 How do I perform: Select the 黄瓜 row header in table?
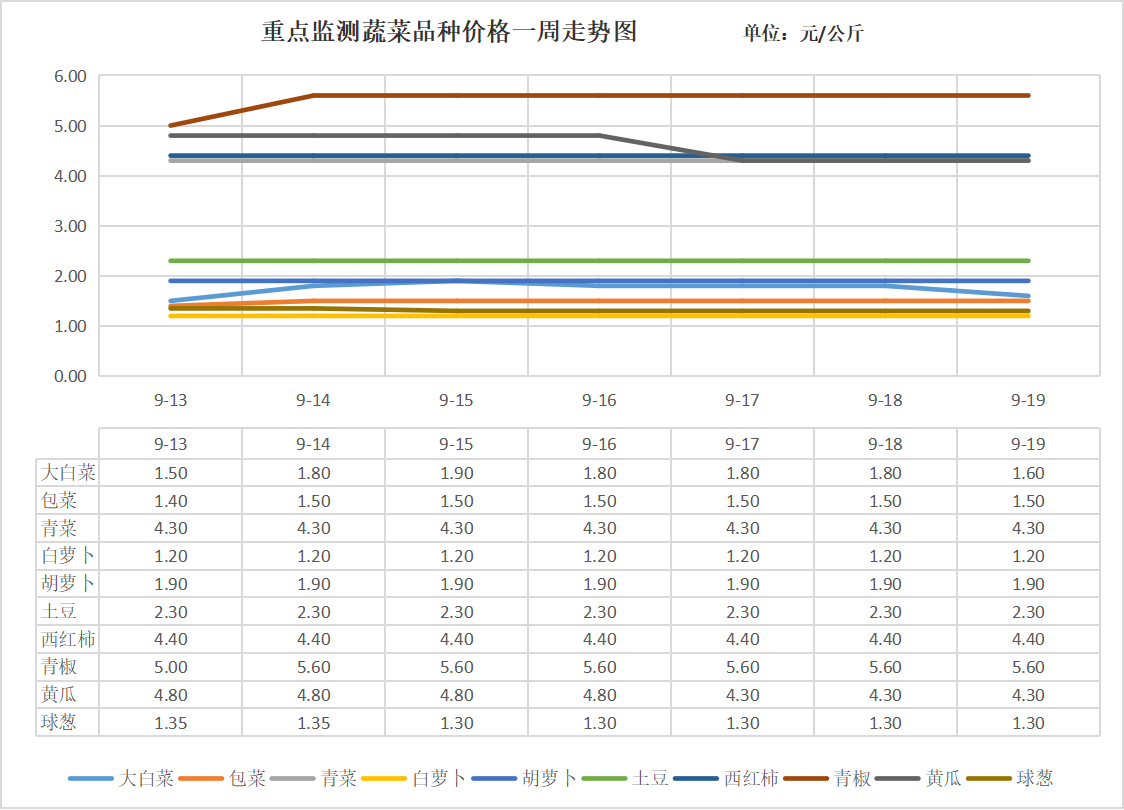(x=57, y=695)
